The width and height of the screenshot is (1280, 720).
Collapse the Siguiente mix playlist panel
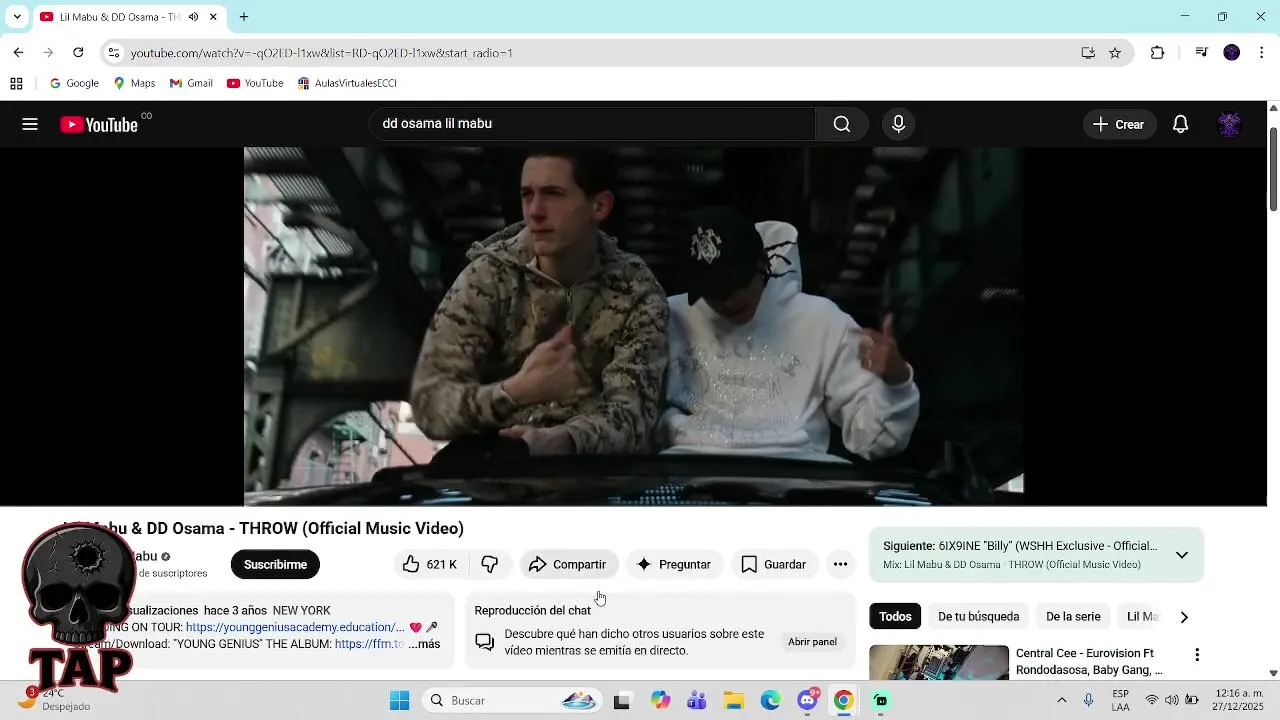point(1182,555)
